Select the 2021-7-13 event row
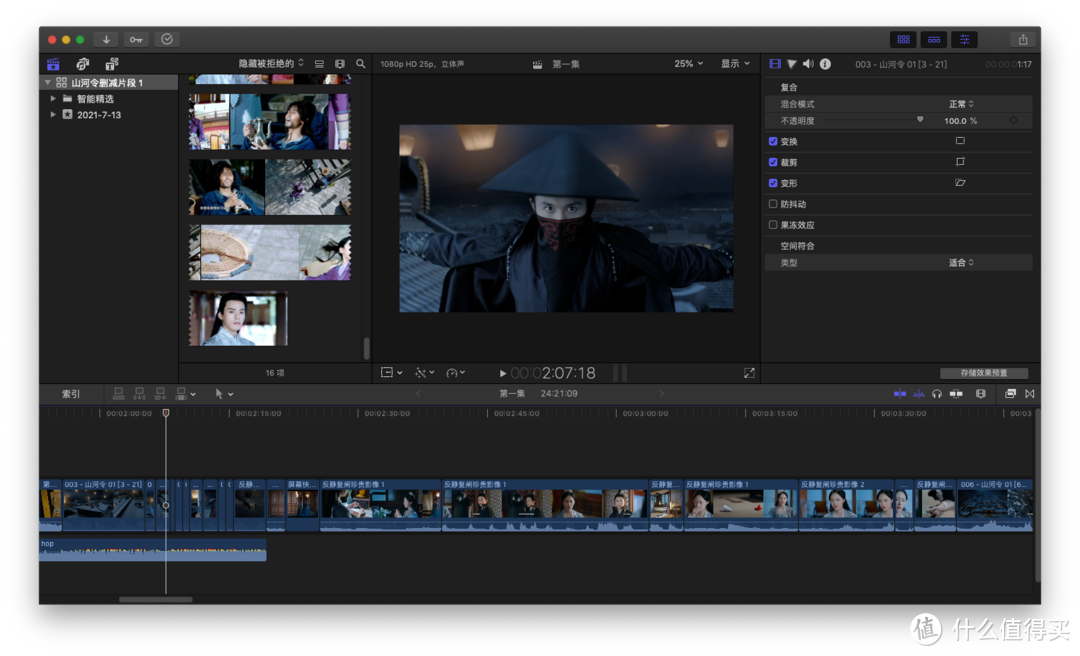The width and height of the screenshot is (1080, 656). (x=108, y=114)
